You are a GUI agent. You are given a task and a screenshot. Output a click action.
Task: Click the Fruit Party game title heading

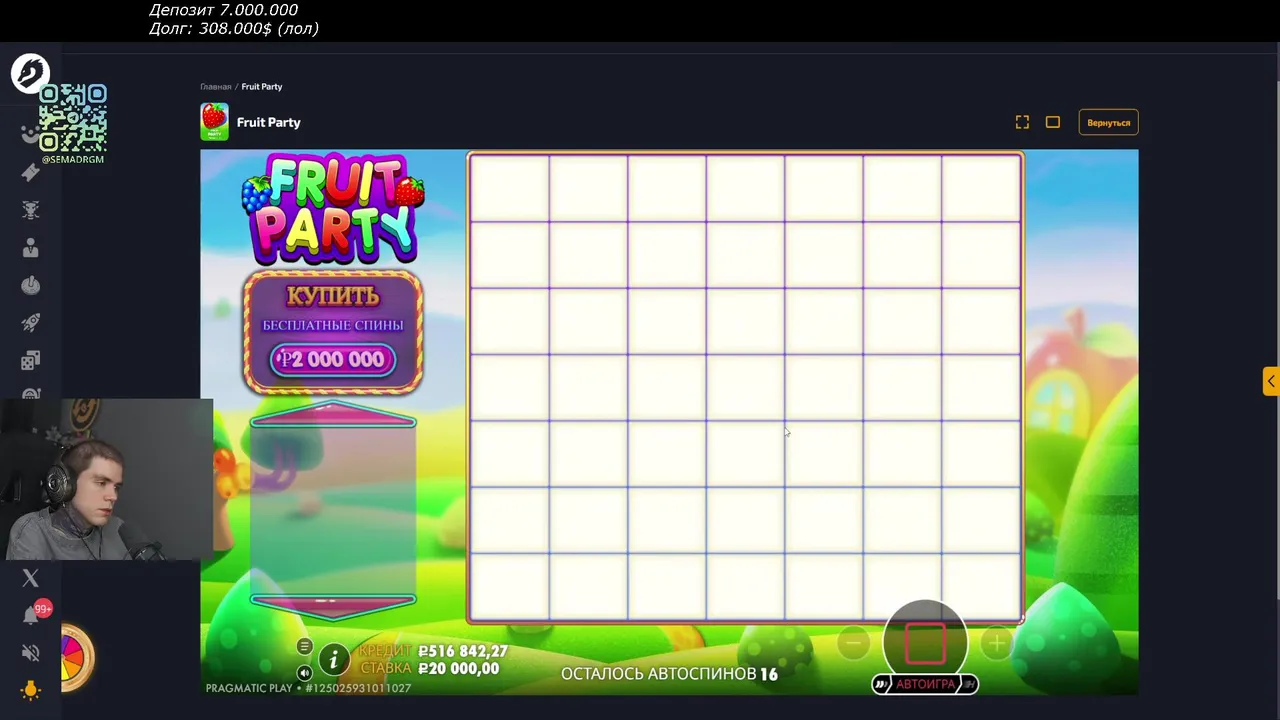pos(269,122)
